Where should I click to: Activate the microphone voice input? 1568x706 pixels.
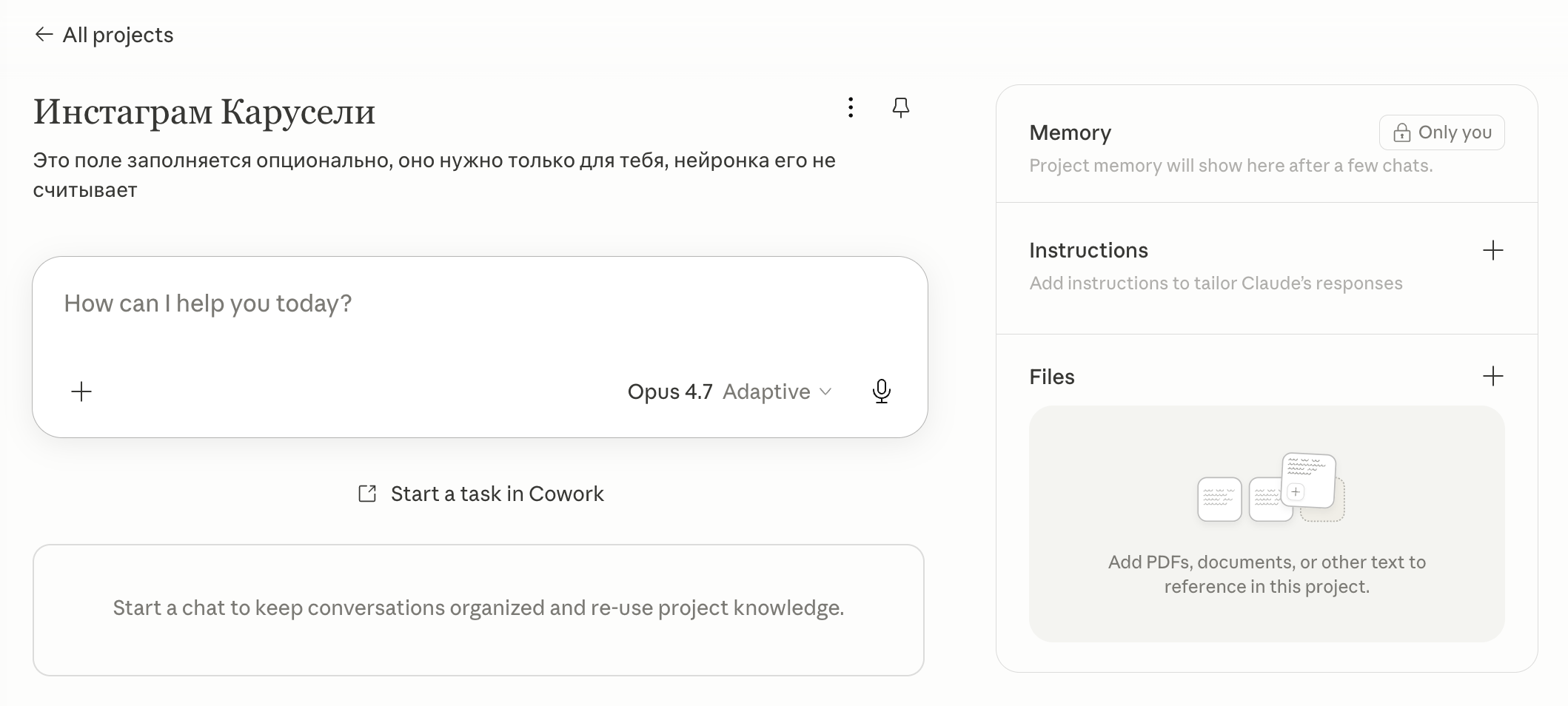point(881,391)
